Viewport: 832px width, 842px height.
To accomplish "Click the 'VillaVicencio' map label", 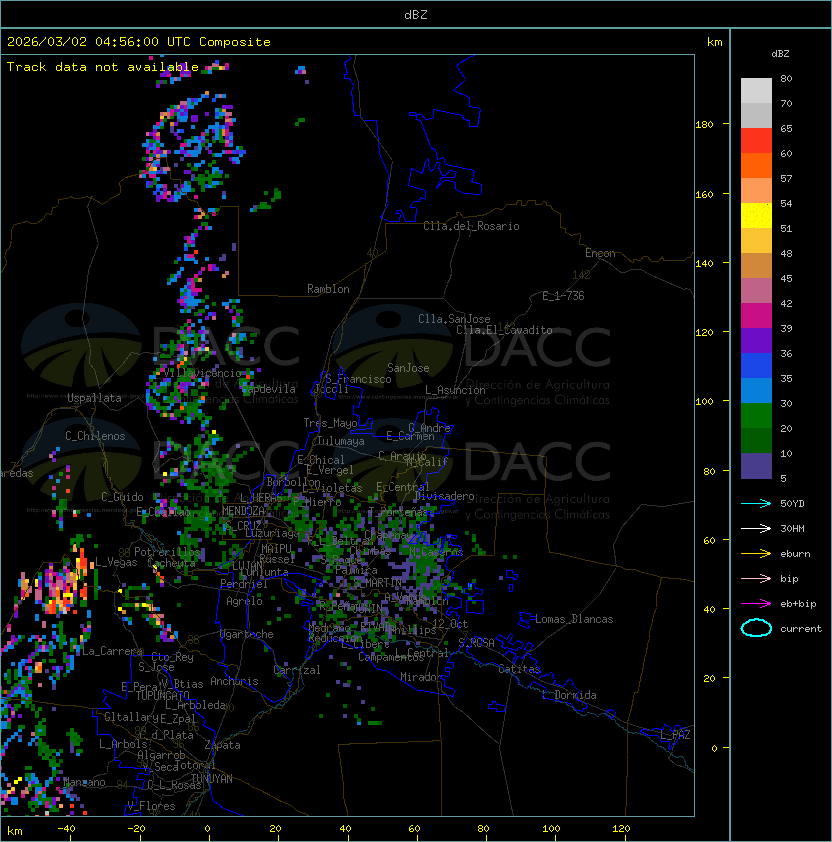I will tap(203, 373).
